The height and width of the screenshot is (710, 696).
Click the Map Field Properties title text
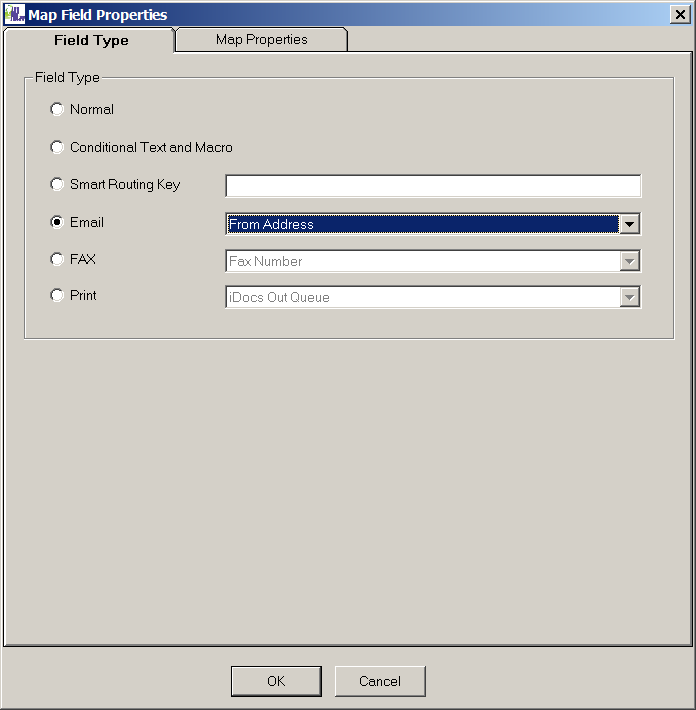(98, 15)
